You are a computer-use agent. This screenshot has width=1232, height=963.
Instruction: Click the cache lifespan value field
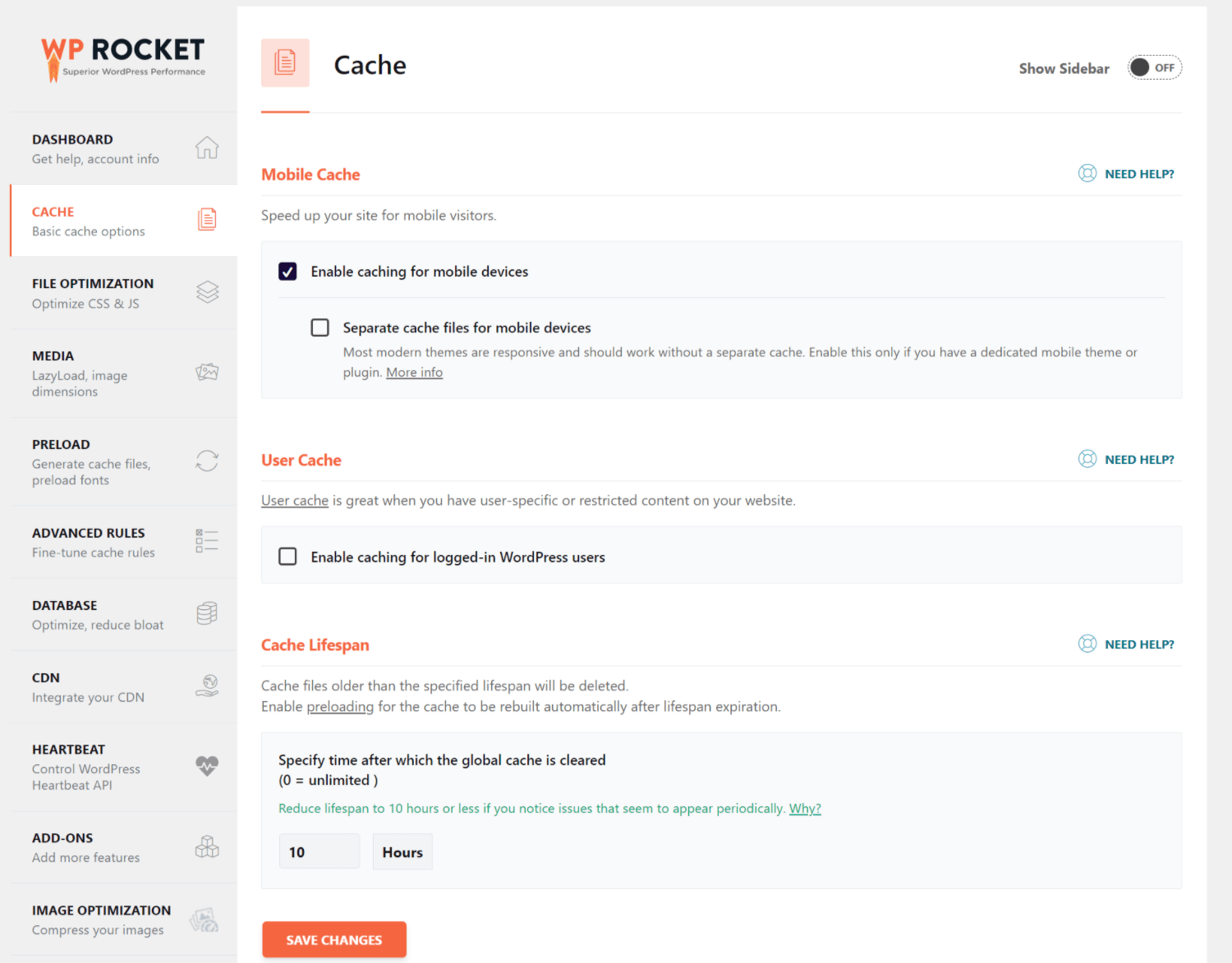(319, 851)
